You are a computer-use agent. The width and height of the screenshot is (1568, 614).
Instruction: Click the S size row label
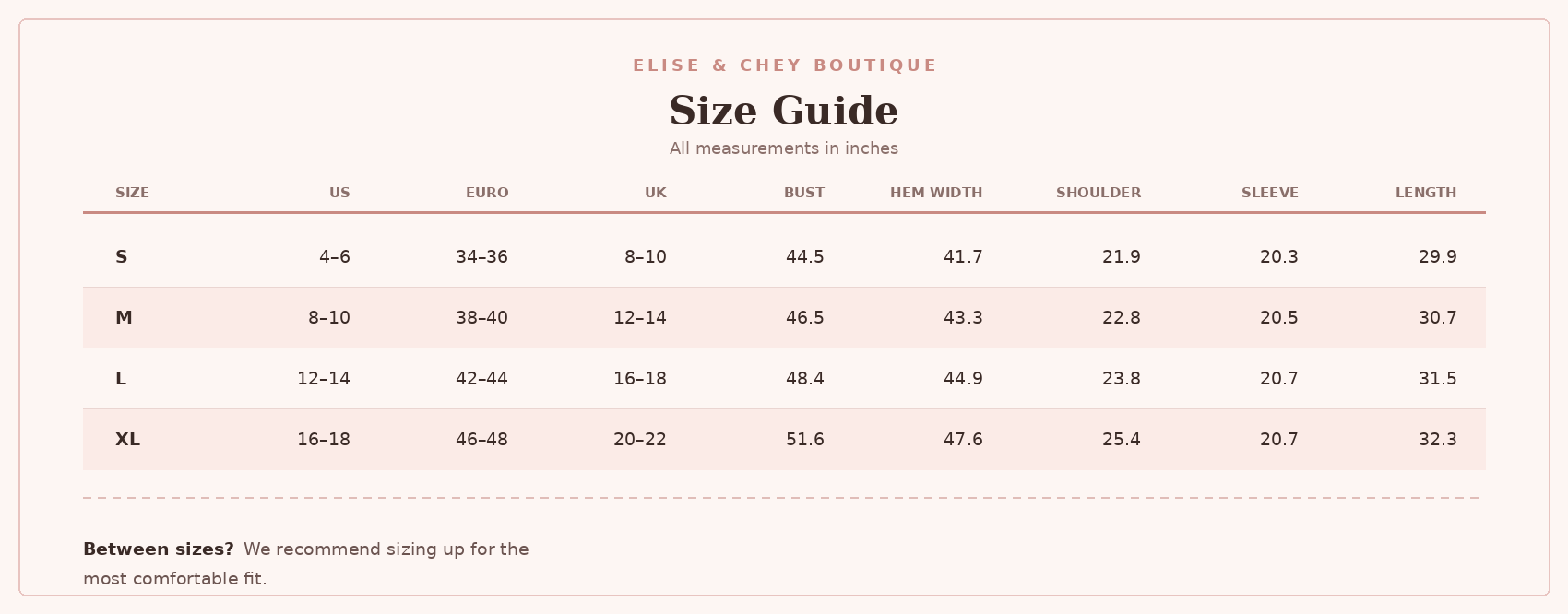(x=121, y=257)
